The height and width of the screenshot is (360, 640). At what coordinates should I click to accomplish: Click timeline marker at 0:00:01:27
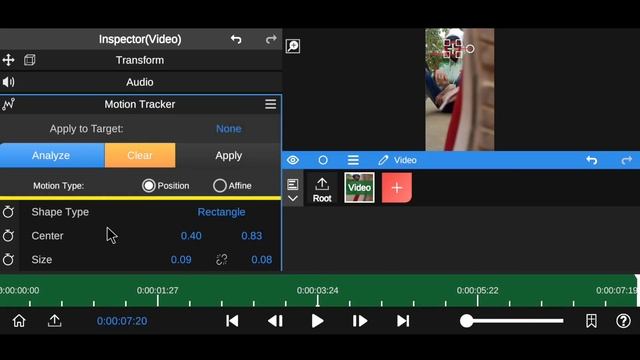tap(158, 290)
